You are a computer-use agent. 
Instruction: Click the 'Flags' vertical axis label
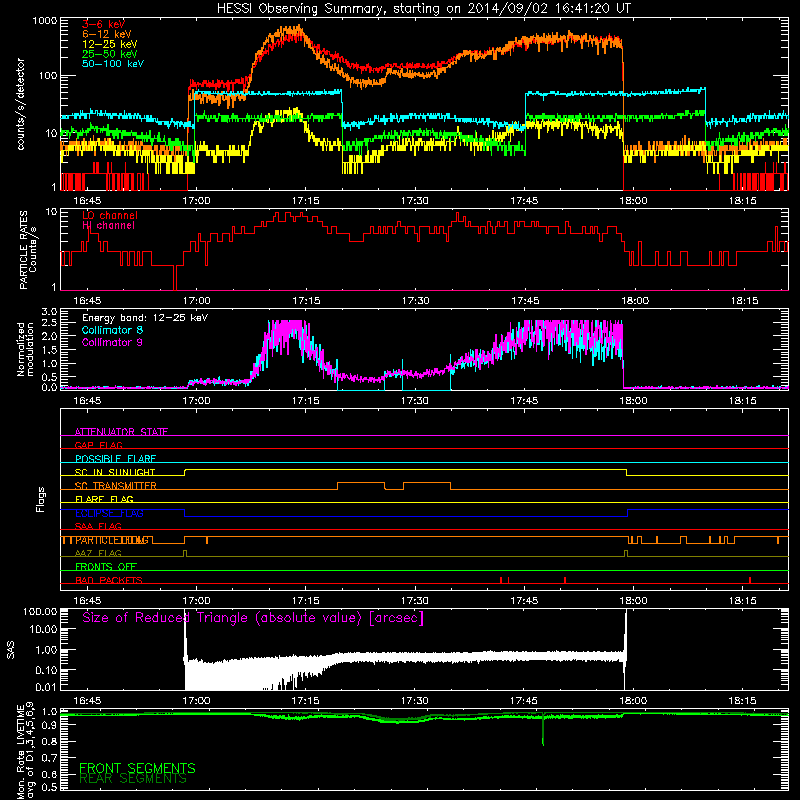click(41, 499)
